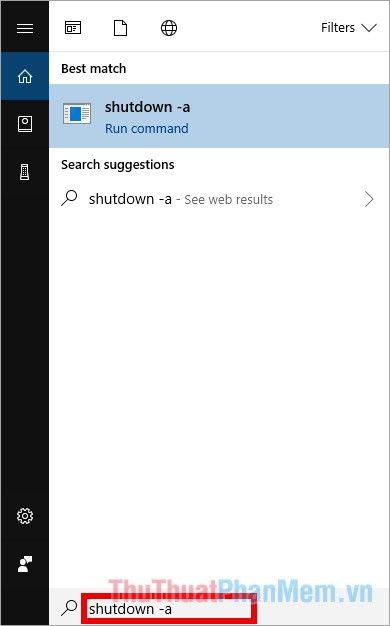The width and height of the screenshot is (390, 626).
Task: Select the 'shutdown -a' best match result
Action: point(219,116)
